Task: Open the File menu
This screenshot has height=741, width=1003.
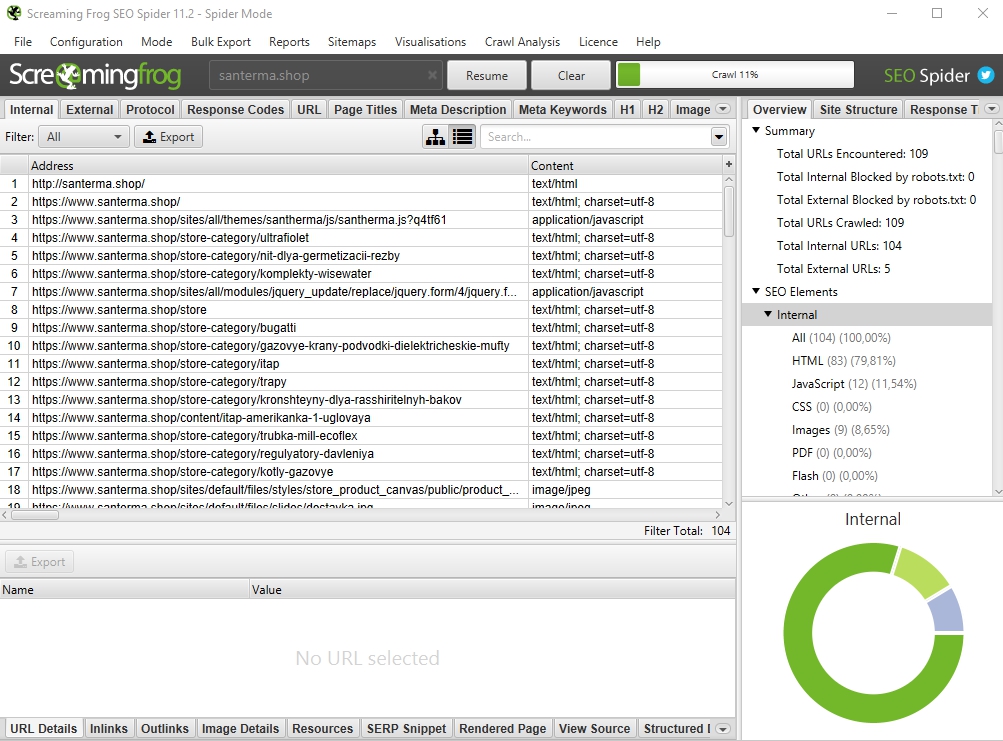Action: coord(22,42)
